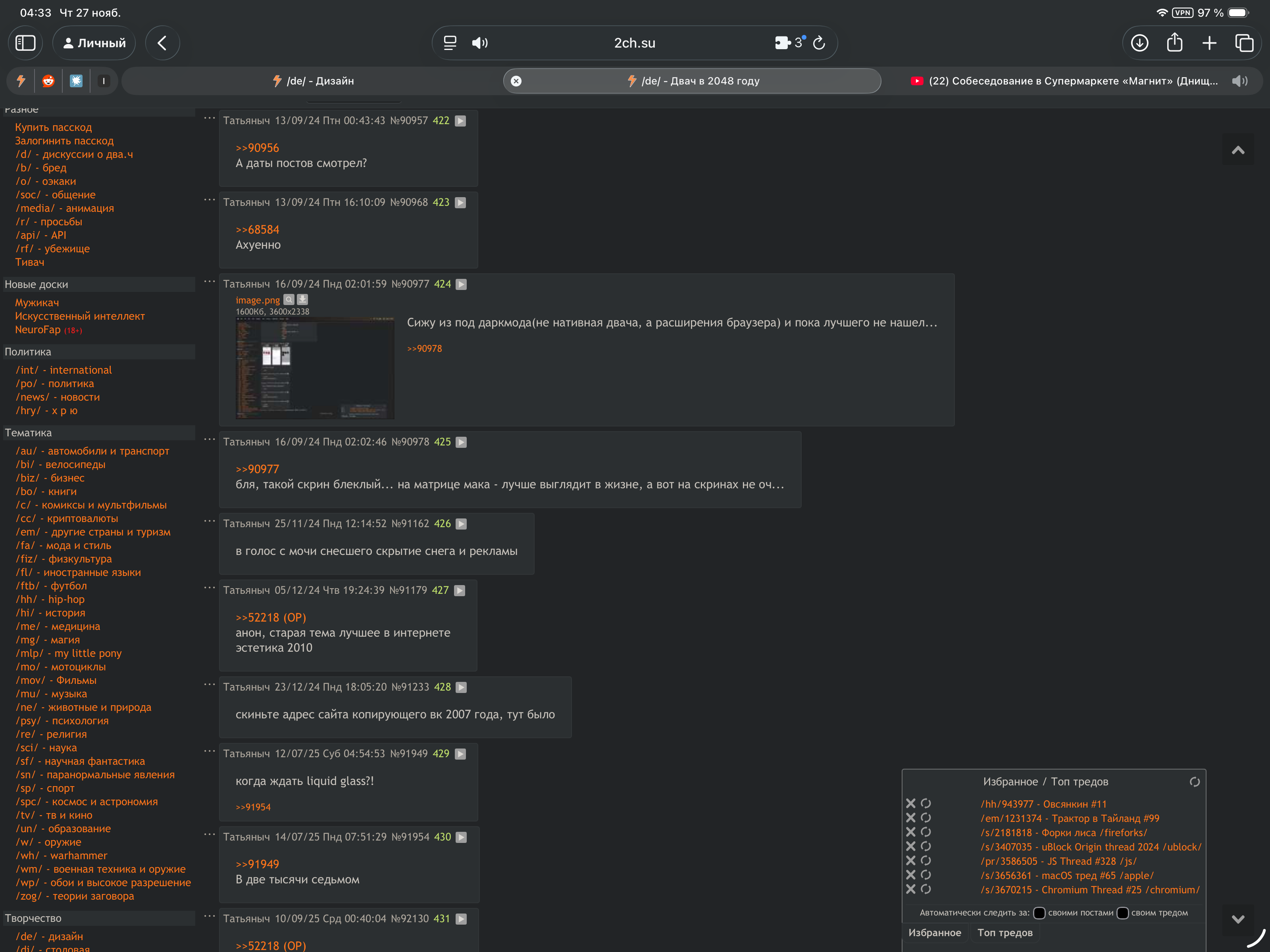This screenshot has width=1270, height=952.
Task: Open the image.png screenshot thumbnail
Action: (315, 368)
